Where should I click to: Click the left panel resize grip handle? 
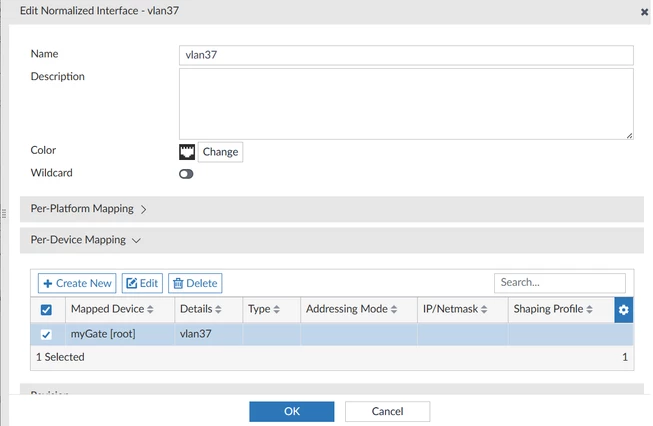click(4, 214)
